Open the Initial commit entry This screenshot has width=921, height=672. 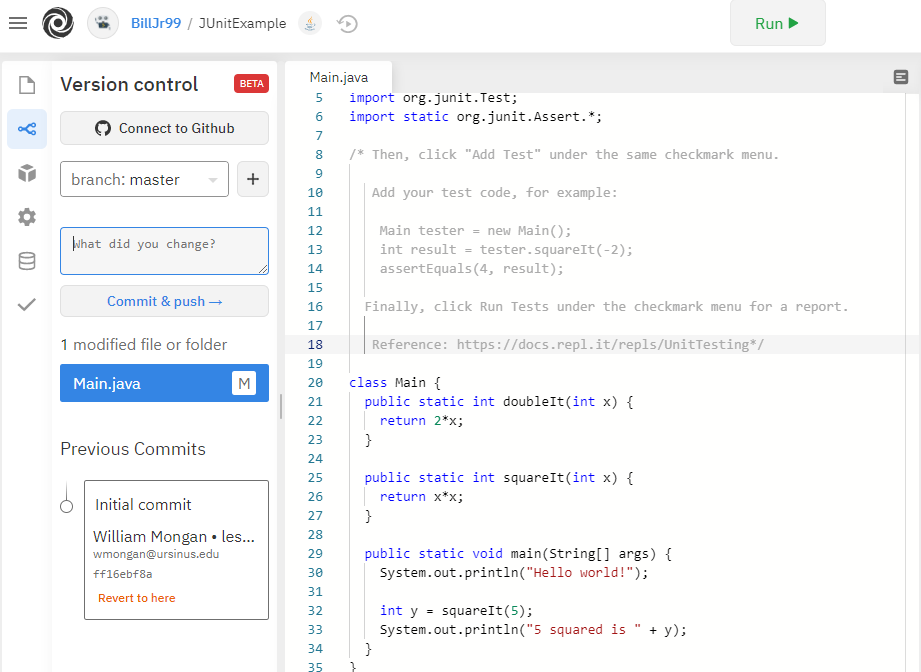(176, 550)
